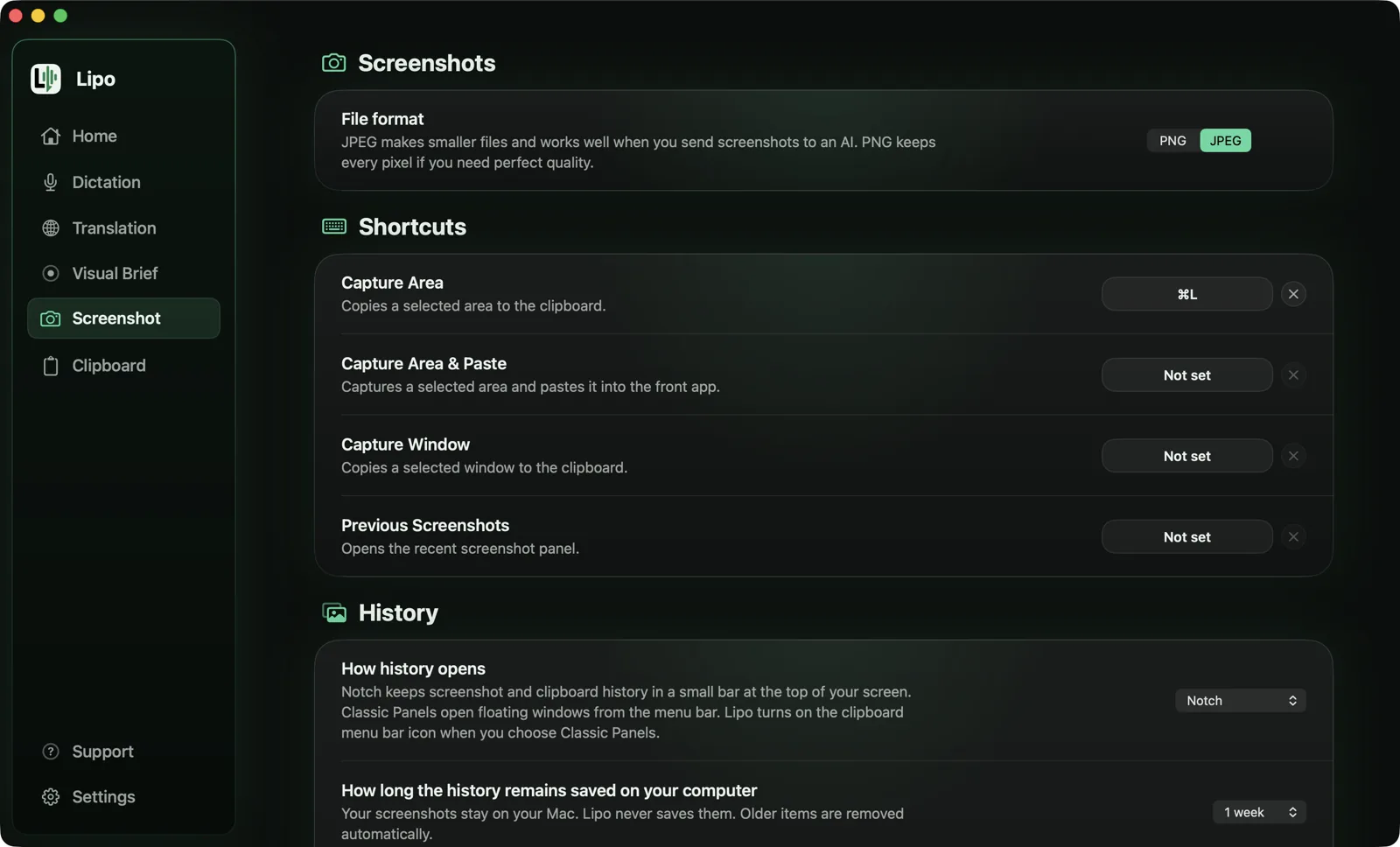Click the Screenshots section heading
Viewport: 1400px width, 847px height.
427,63
